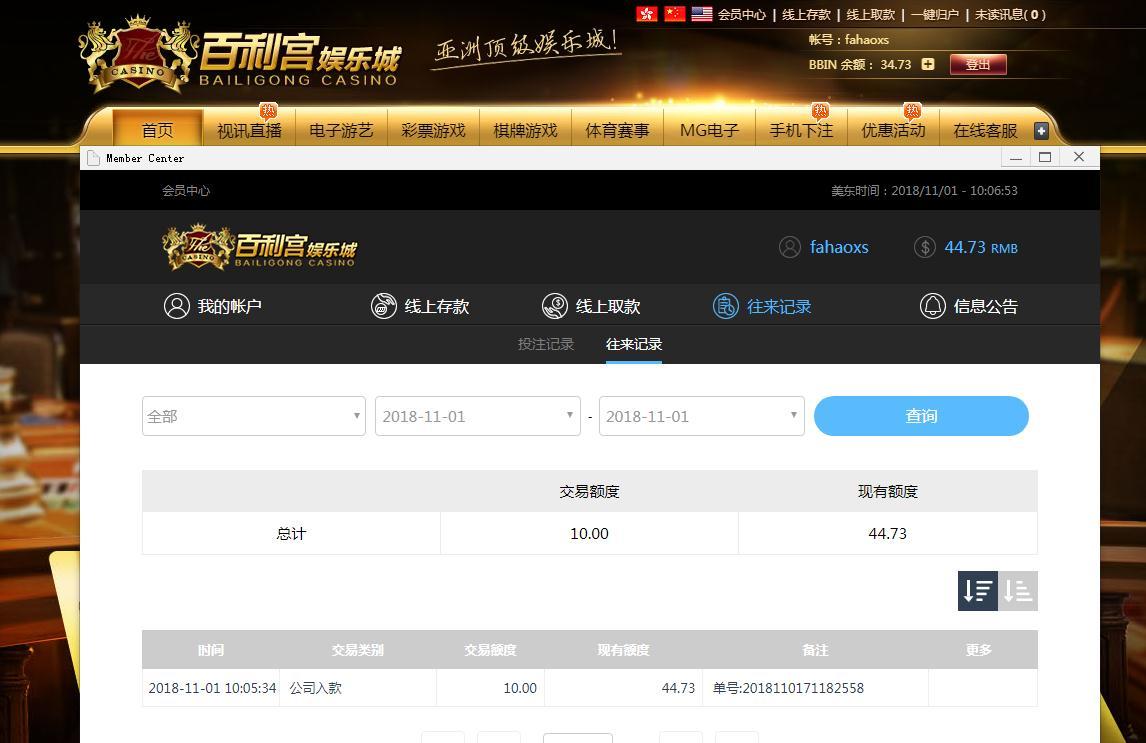Click the profile icon beside fahaoxs

pyautogui.click(x=789, y=247)
